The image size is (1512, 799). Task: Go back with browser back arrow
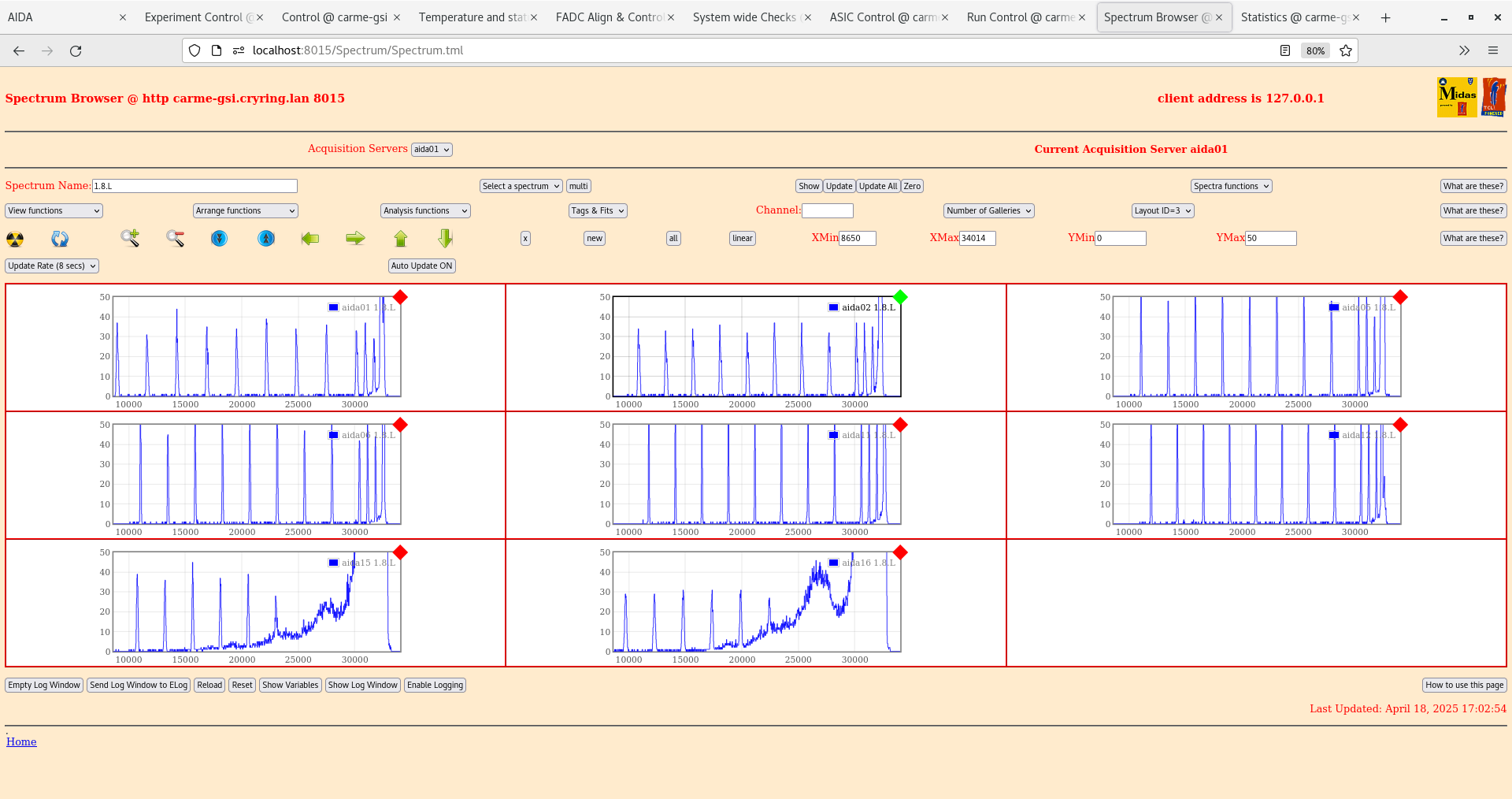click(x=19, y=50)
